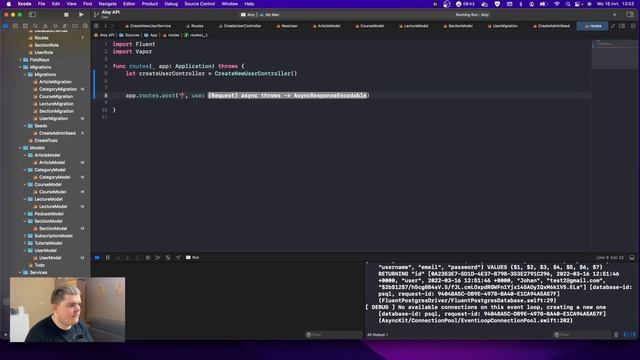640x360 pixels.
Task: Open related items grid menu
Action: [96, 26]
